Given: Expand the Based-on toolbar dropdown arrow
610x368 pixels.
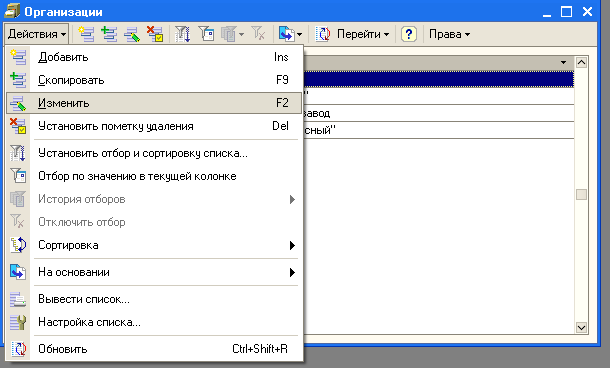Looking at the screenshot, I should pyautogui.click(x=300, y=34).
